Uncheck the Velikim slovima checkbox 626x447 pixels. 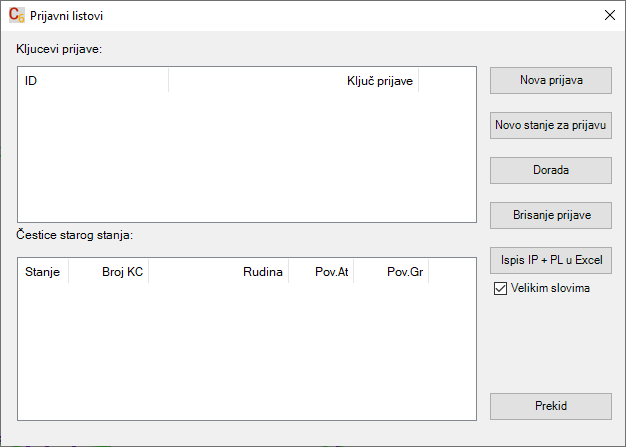(x=501, y=289)
